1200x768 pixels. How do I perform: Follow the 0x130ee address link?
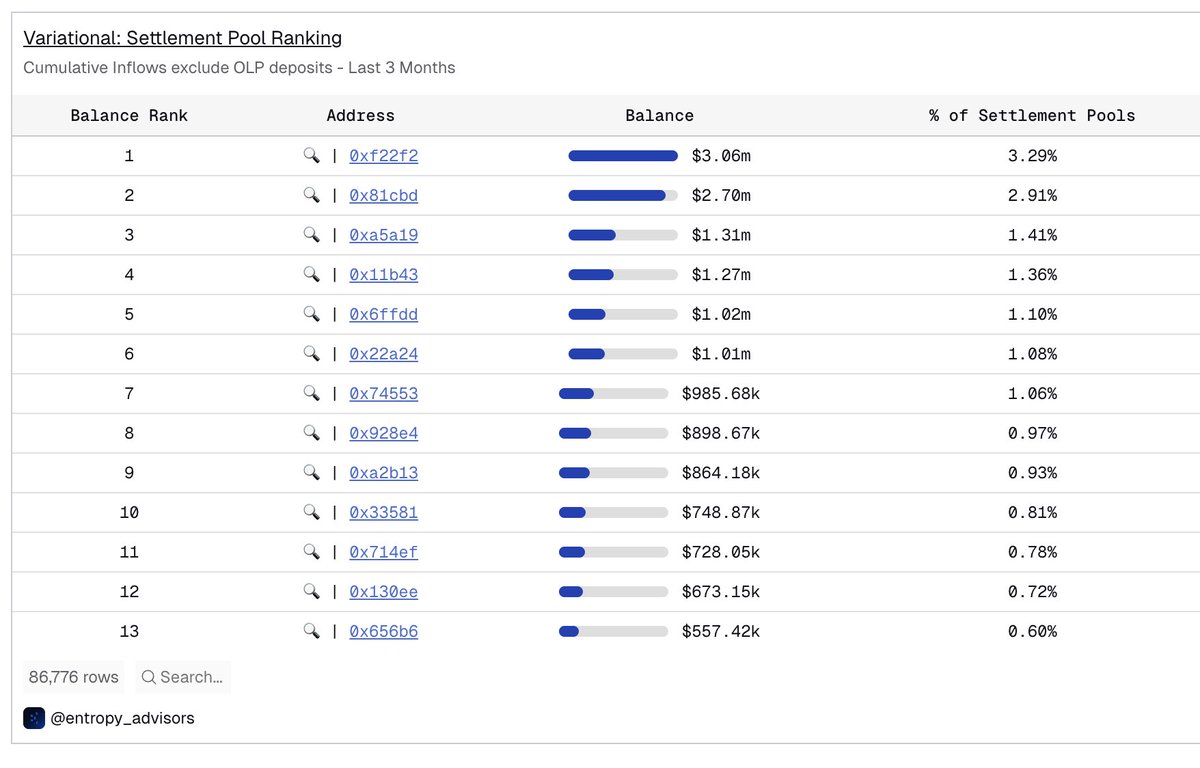coord(383,592)
